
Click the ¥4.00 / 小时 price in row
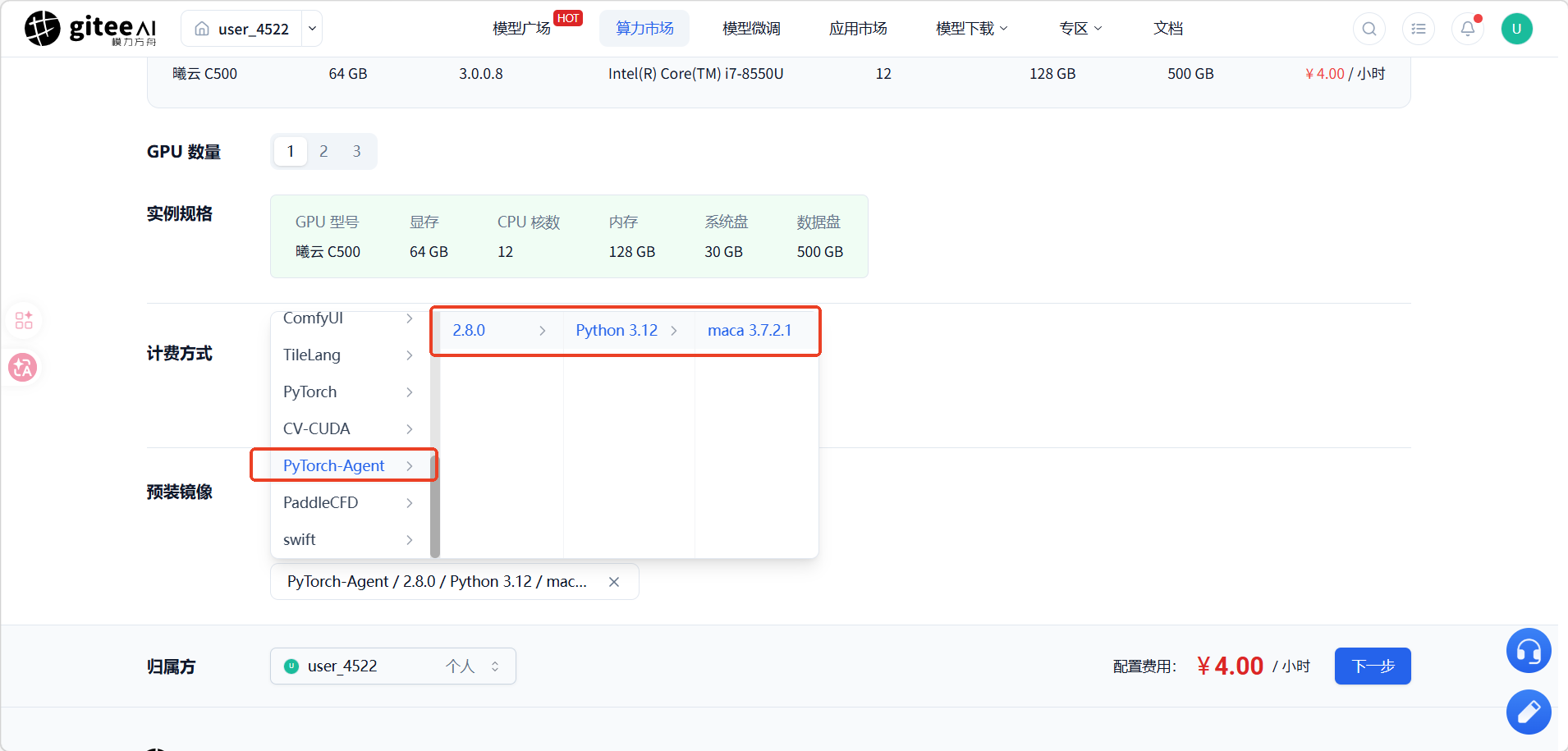tap(1345, 74)
